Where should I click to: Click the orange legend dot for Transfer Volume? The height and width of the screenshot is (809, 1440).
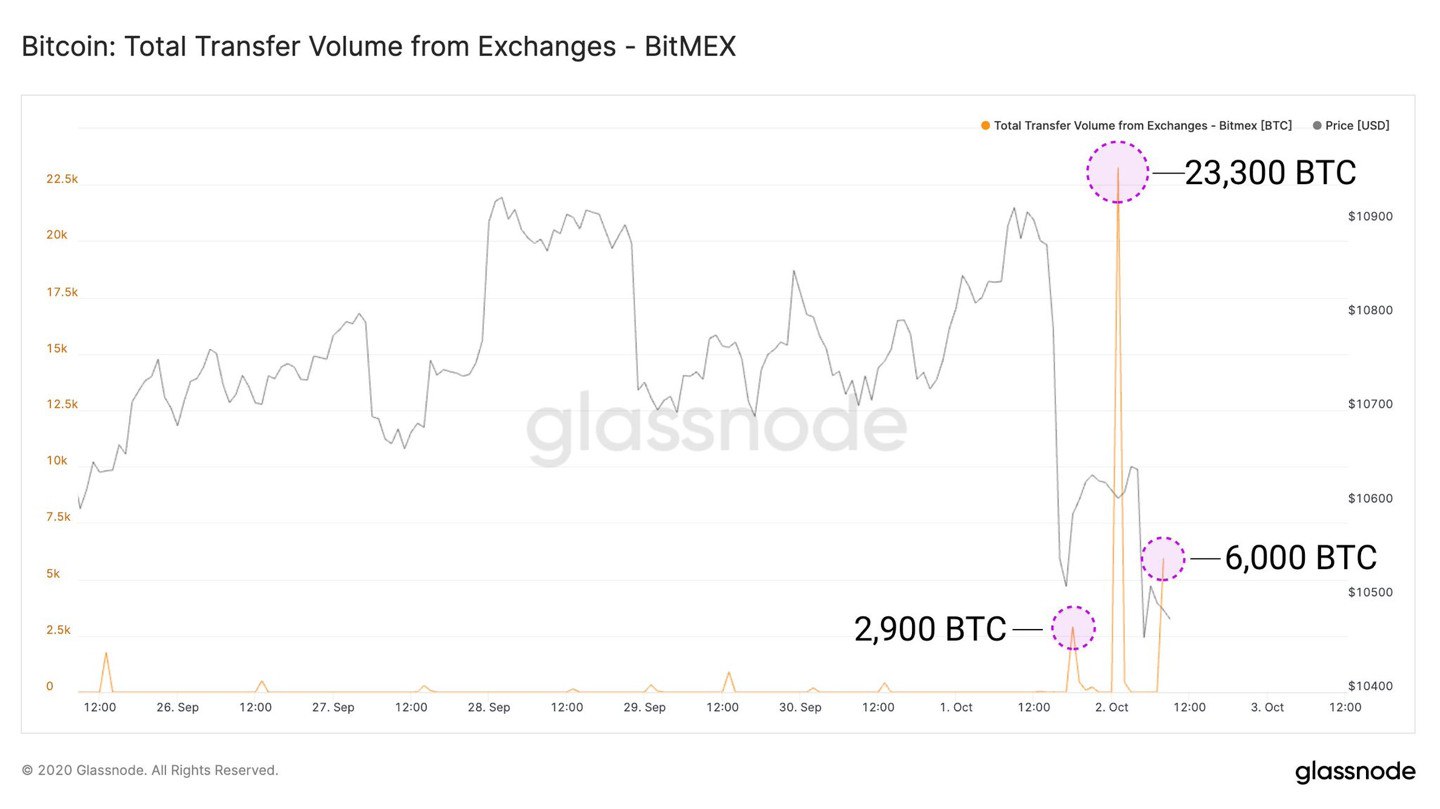coord(986,126)
